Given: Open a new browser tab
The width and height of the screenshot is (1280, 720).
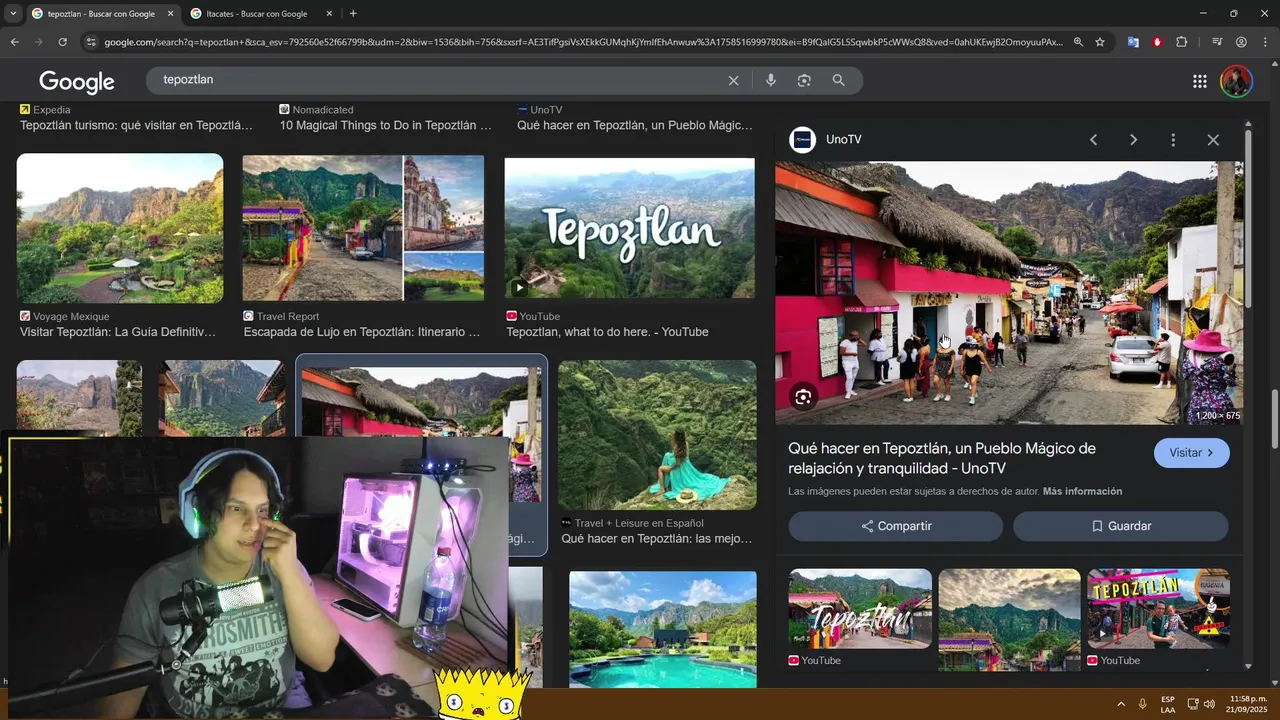Looking at the screenshot, I should click(353, 14).
